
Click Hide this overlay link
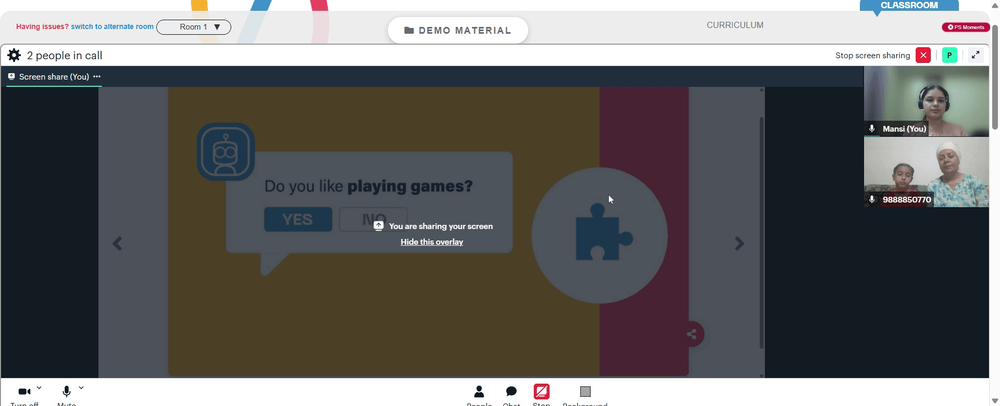pyautogui.click(x=432, y=242)
